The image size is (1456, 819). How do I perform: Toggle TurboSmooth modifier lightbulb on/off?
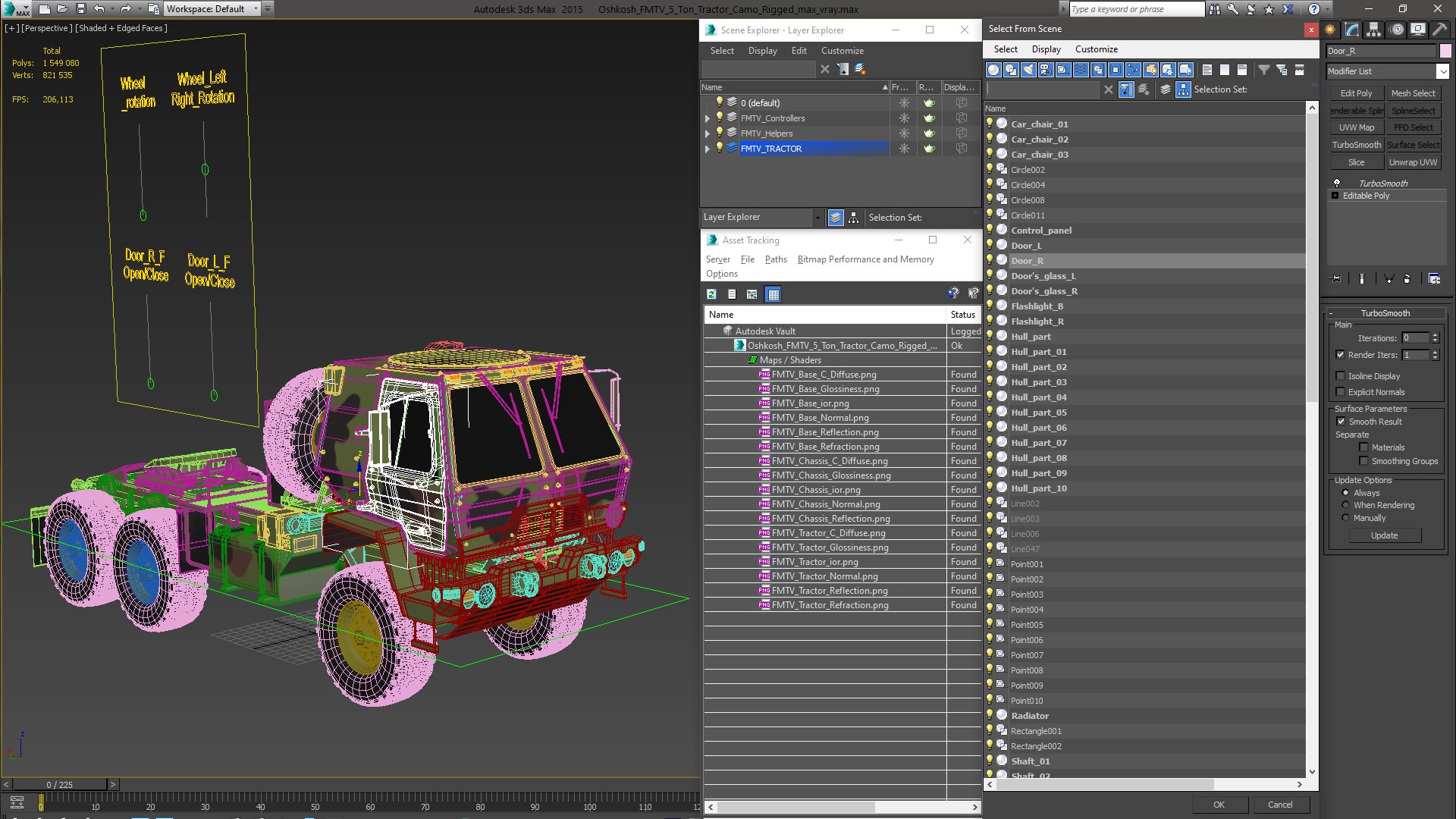click(x=1337, y=184)
